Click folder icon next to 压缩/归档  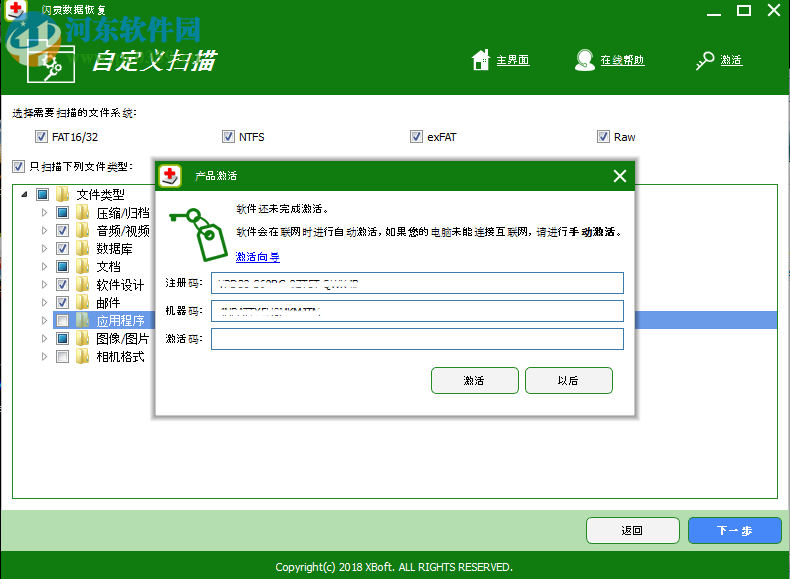[x=83, y=212]
